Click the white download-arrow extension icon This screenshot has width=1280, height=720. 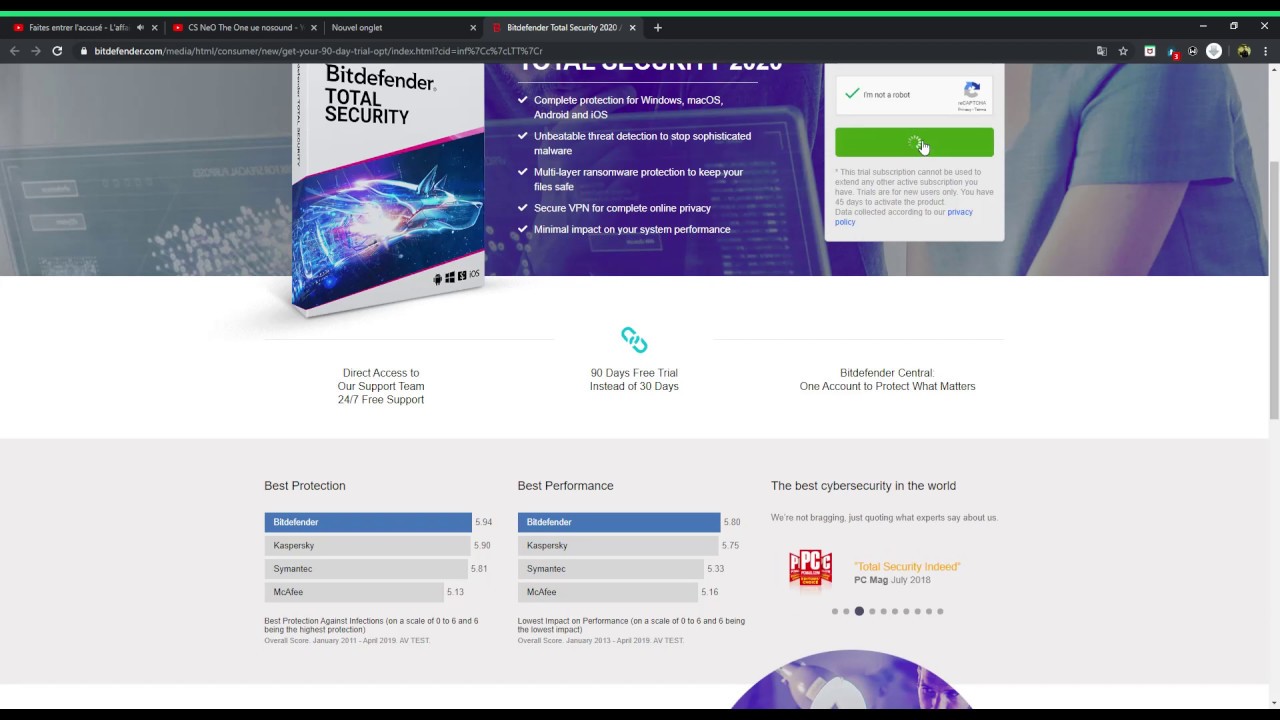[1214, 51]
